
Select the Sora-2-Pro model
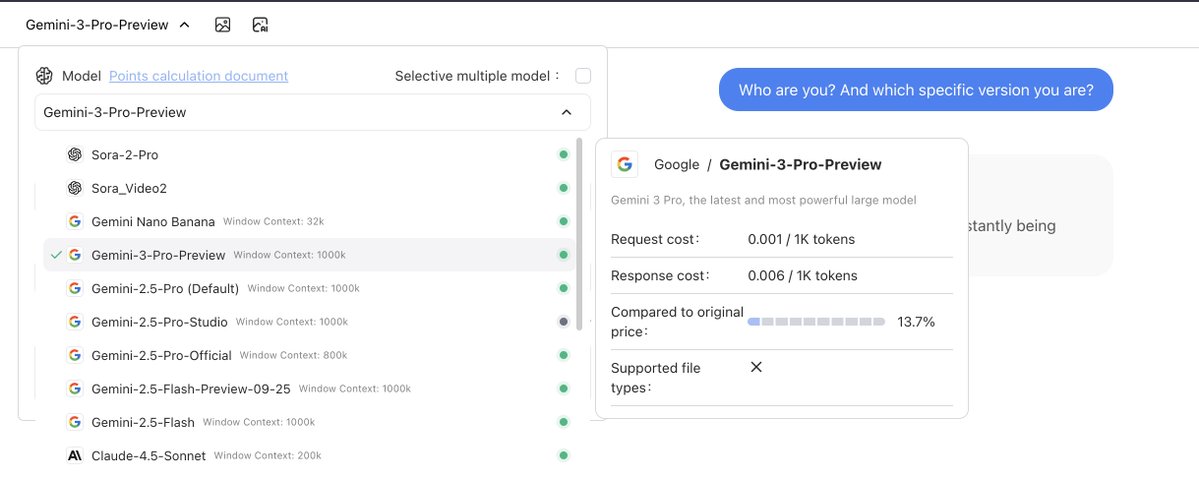312,154
